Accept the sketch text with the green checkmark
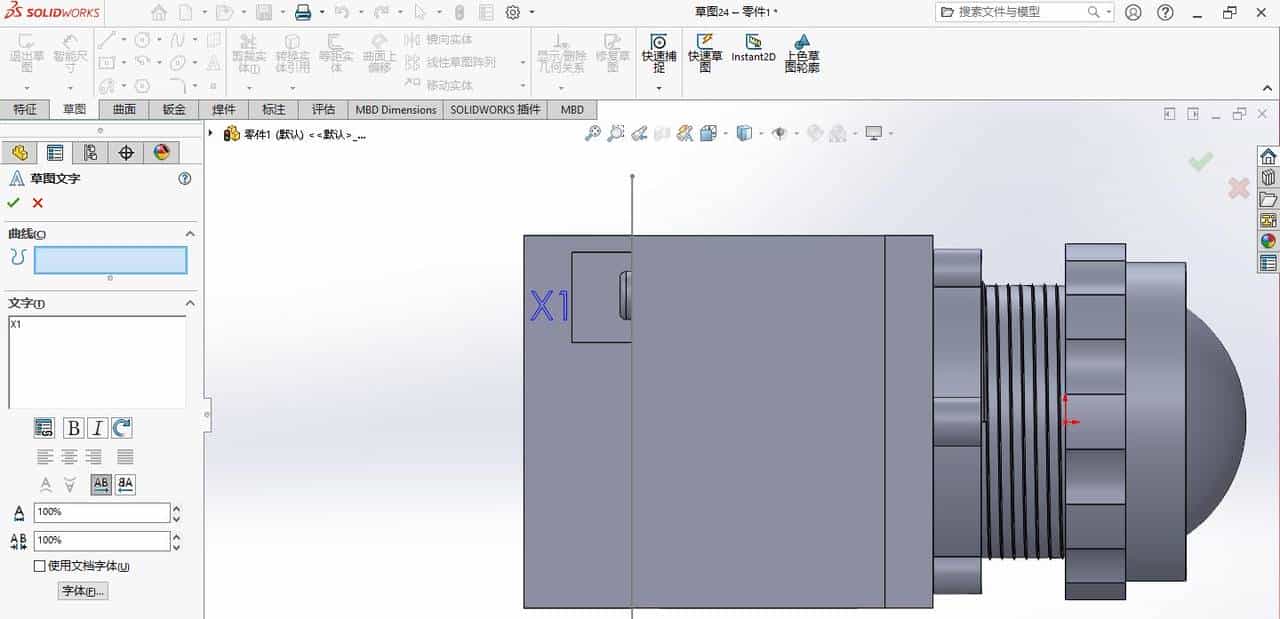This screenshot has height=619, width=1280. click(15, 203)
